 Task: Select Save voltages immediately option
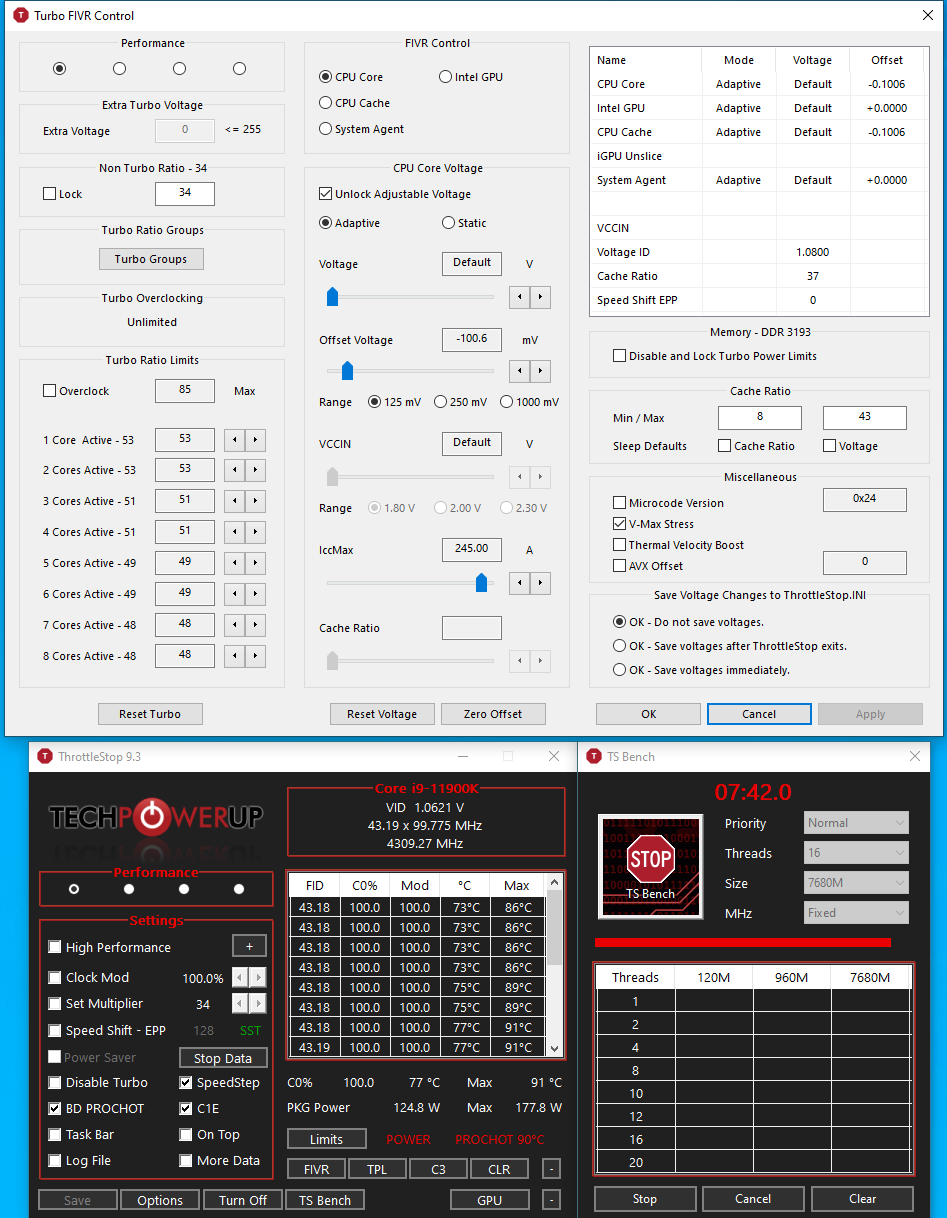(x=620, y=670)
